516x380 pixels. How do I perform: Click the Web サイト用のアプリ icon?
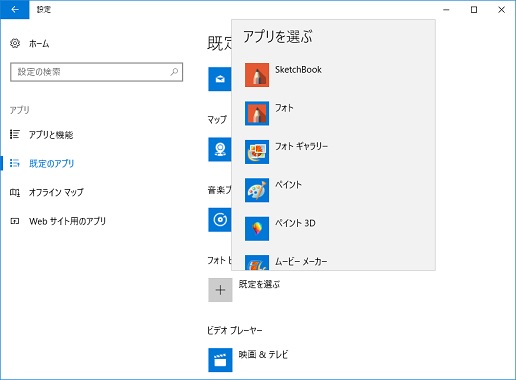(x=15, y=221)
